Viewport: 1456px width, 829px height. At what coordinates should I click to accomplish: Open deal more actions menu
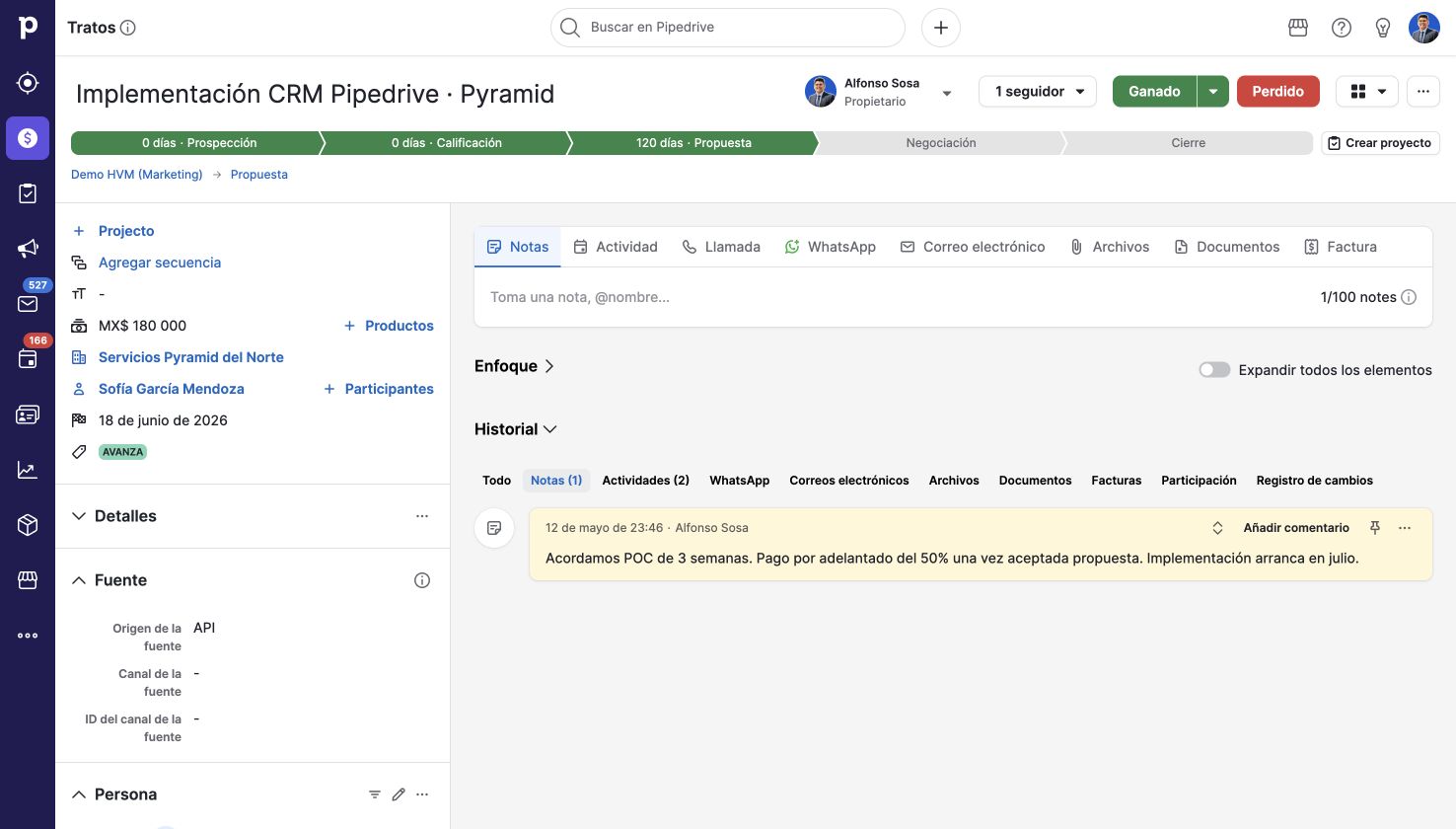[1423, 92]
